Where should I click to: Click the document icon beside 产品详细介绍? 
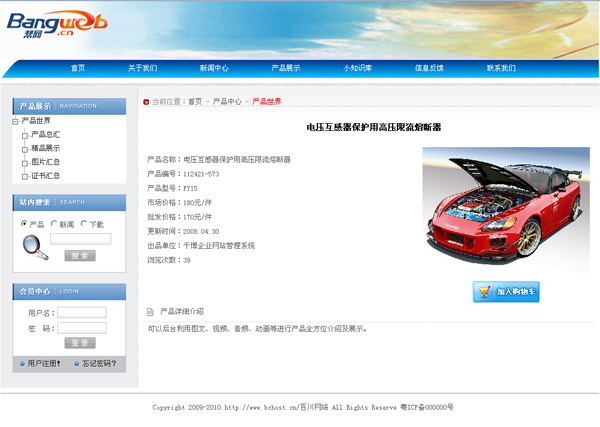[150, 312]
